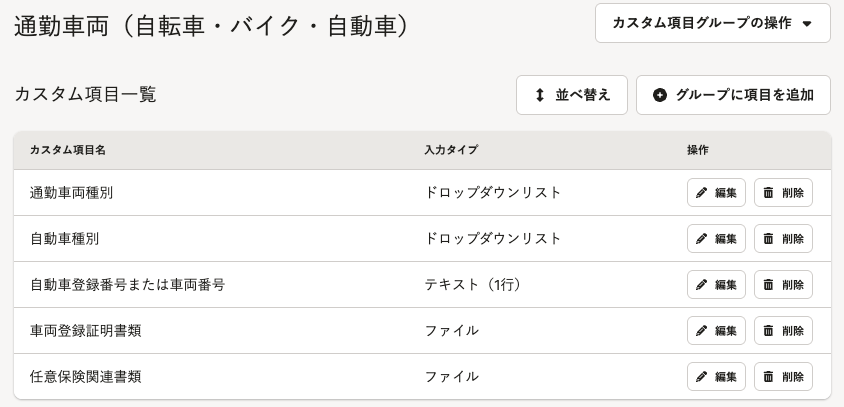
Task: Click the dropdown caret next to カスタム項目グループの操作
Action: click(x=806, y=24)
